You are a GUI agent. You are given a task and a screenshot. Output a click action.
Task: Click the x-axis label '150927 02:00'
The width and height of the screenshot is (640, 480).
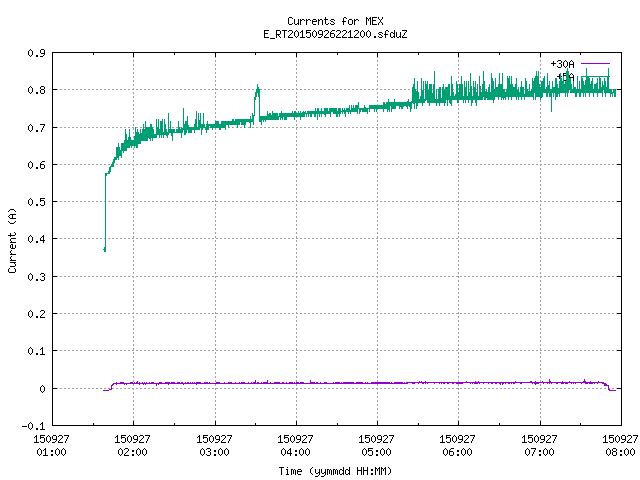[x=132, y=446]
